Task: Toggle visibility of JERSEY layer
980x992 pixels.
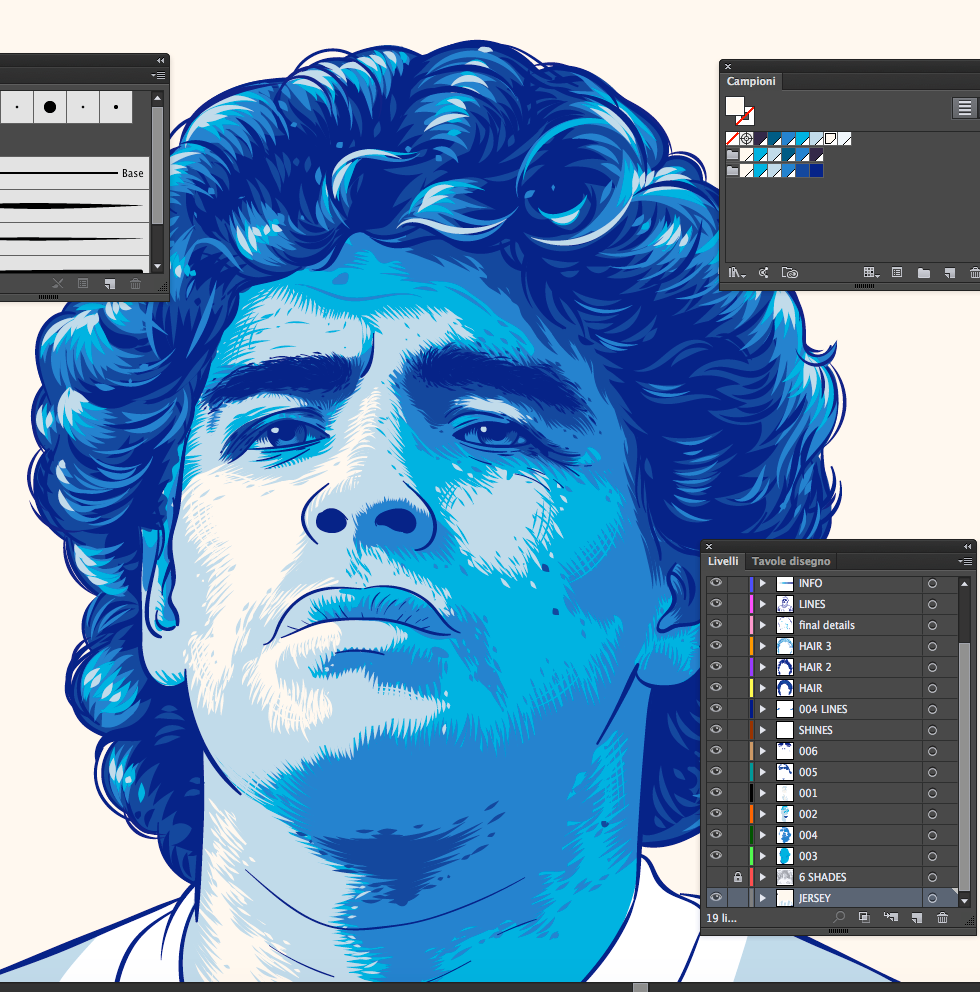Action: (716, 897)
